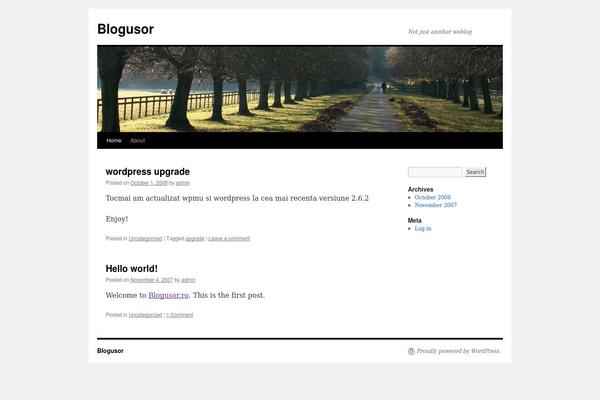
Task: Click the 'Enjoy!' paragraph text
Action: pos(117,219)
